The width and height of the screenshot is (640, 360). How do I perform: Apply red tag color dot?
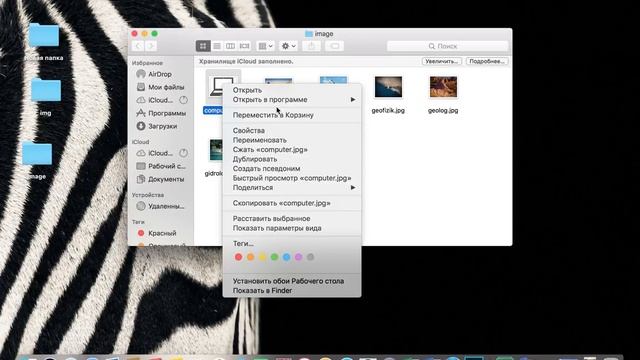click(x=238, y=257)
